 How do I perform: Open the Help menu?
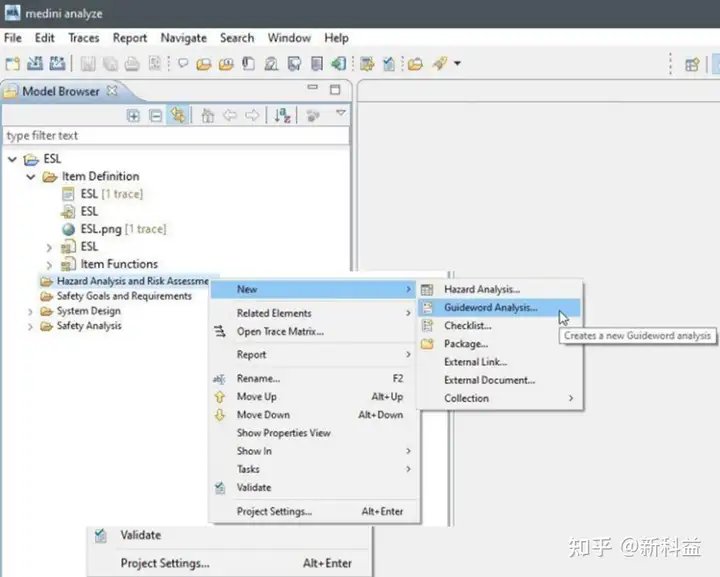(337, 38)
